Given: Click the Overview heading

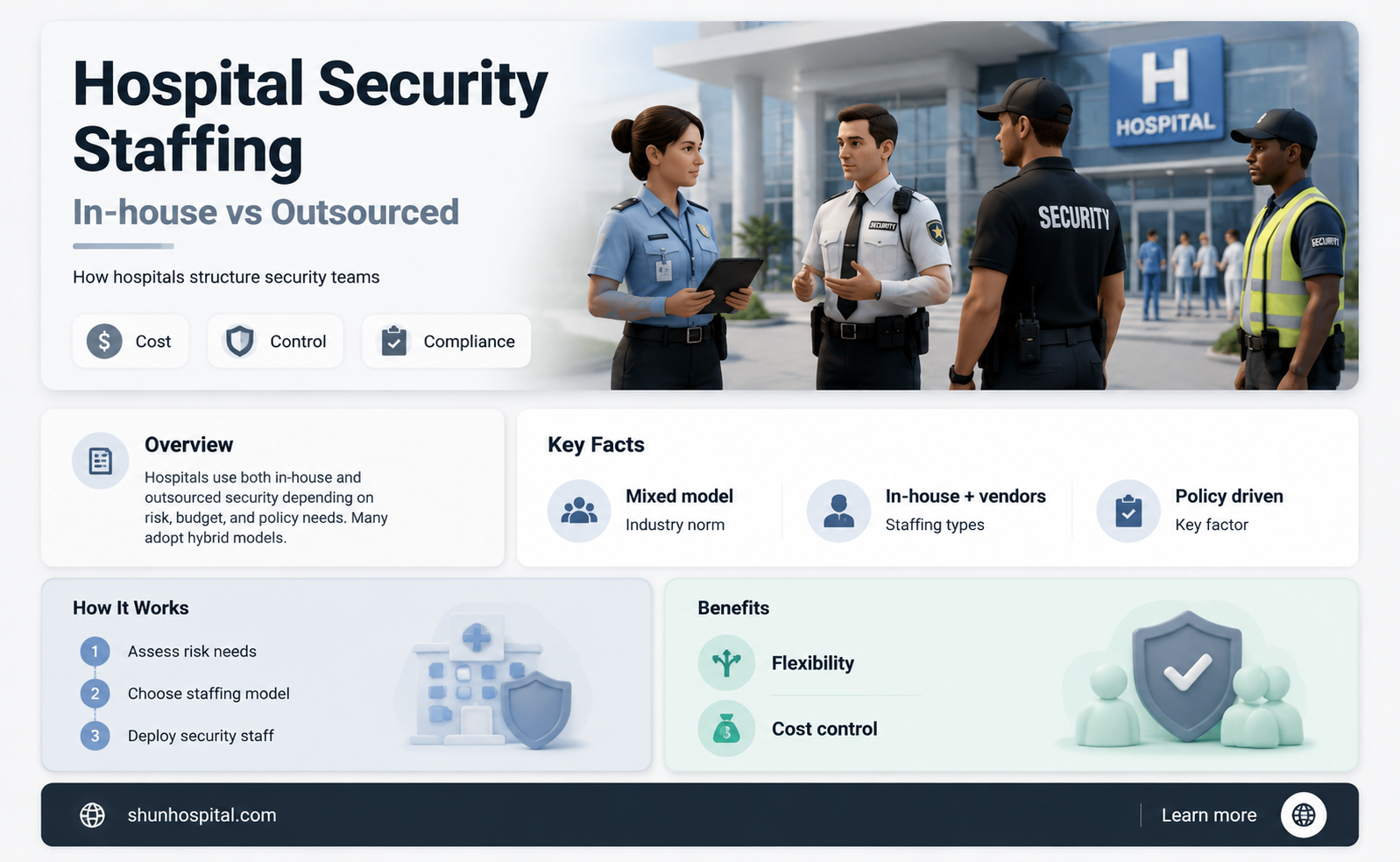Looking at the screenshot, I should [189, 445].
